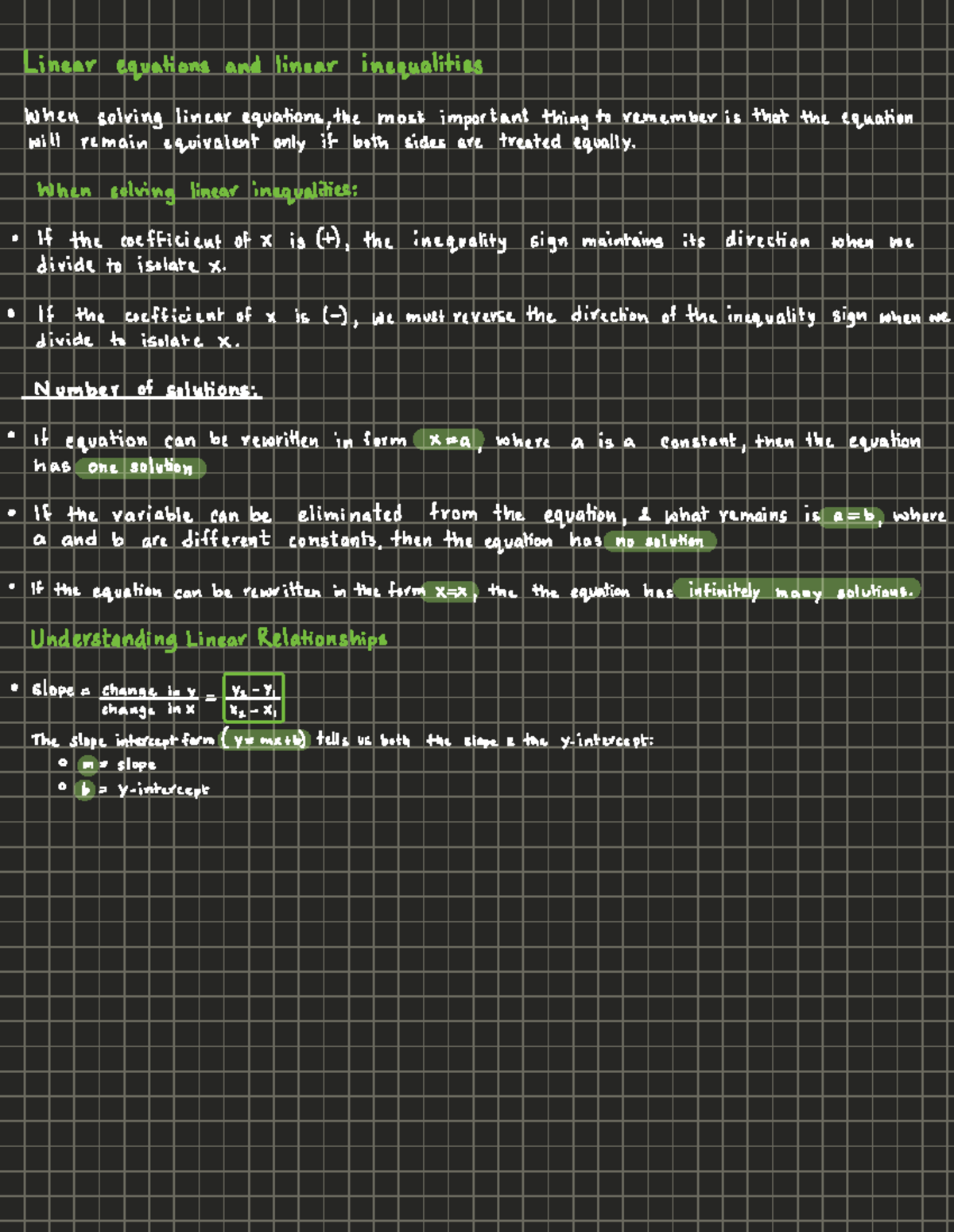Click the green boxed slope formula fraction
The height and width of the screenshot is (1232, 954).
pos(254,699)
